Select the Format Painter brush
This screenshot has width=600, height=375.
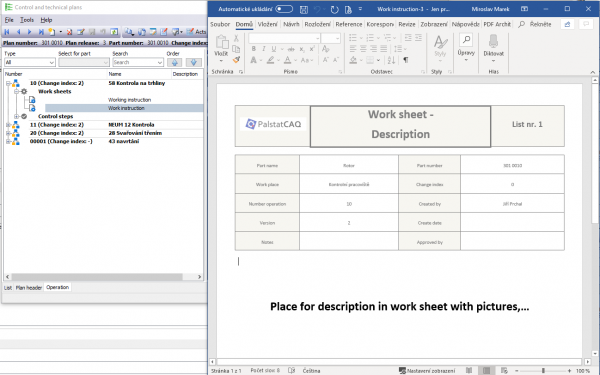pyautogui.click(x=236, y=60)
